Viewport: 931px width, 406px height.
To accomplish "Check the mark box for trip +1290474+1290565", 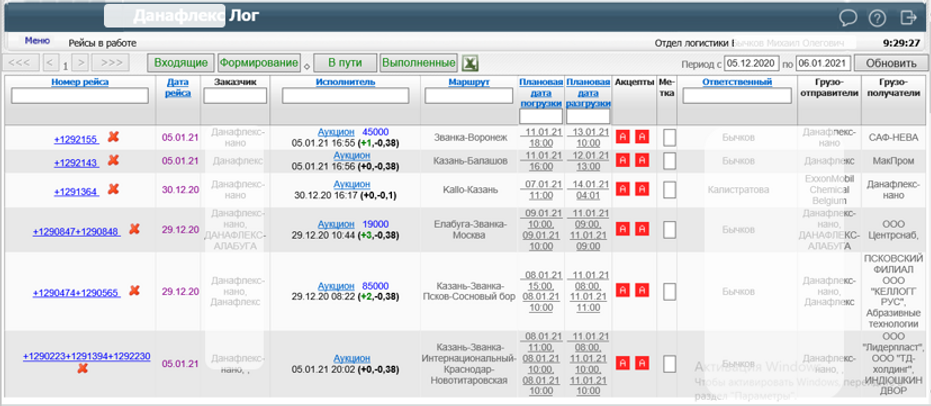I will click(x=669, y=291).
